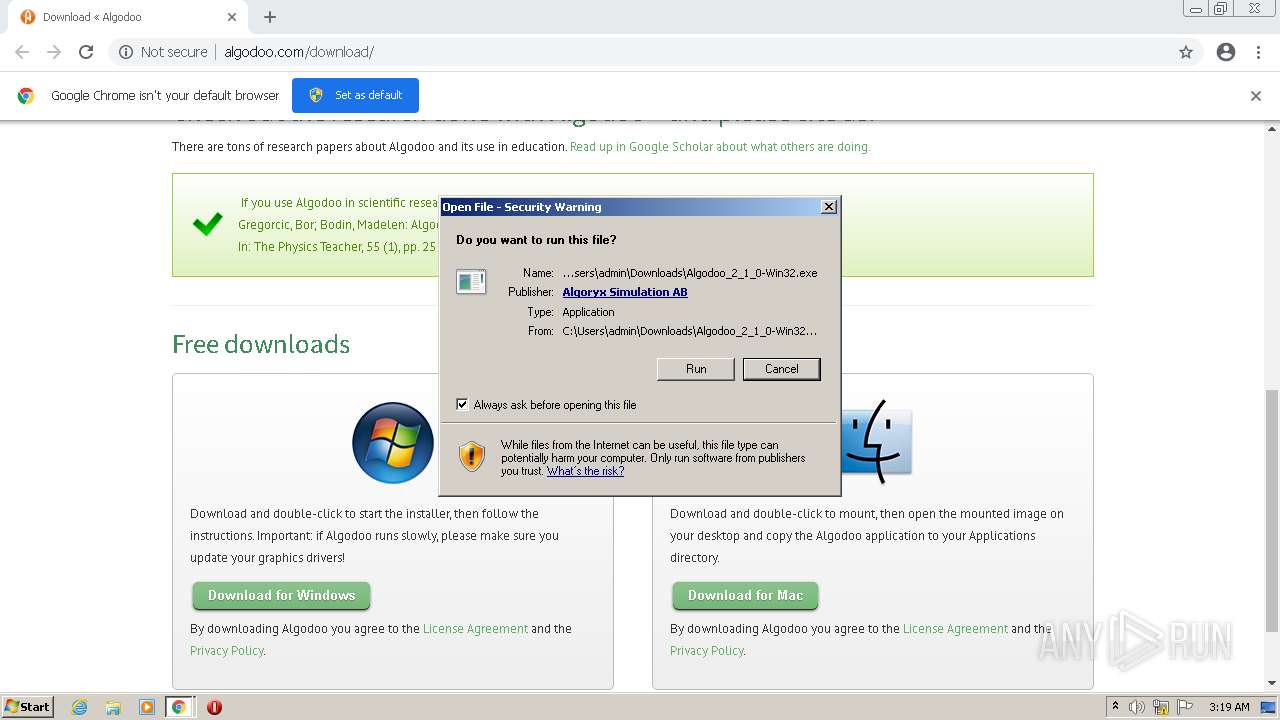Open the License Agreement link under Mac download
The height and width of the screenshot is (720, 1280).
(x=955, y=629)
